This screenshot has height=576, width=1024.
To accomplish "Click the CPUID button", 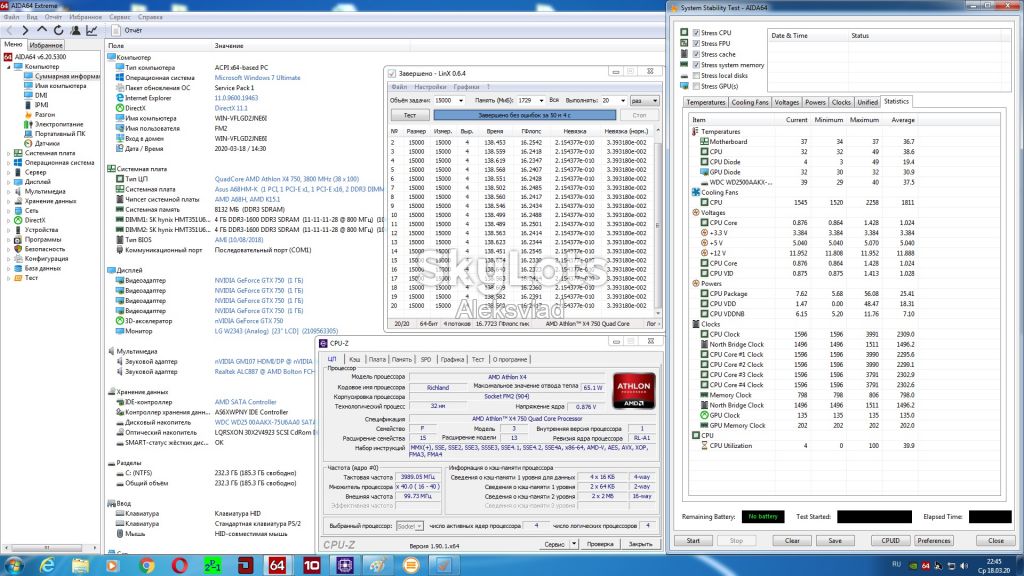I will coord(890,541).
